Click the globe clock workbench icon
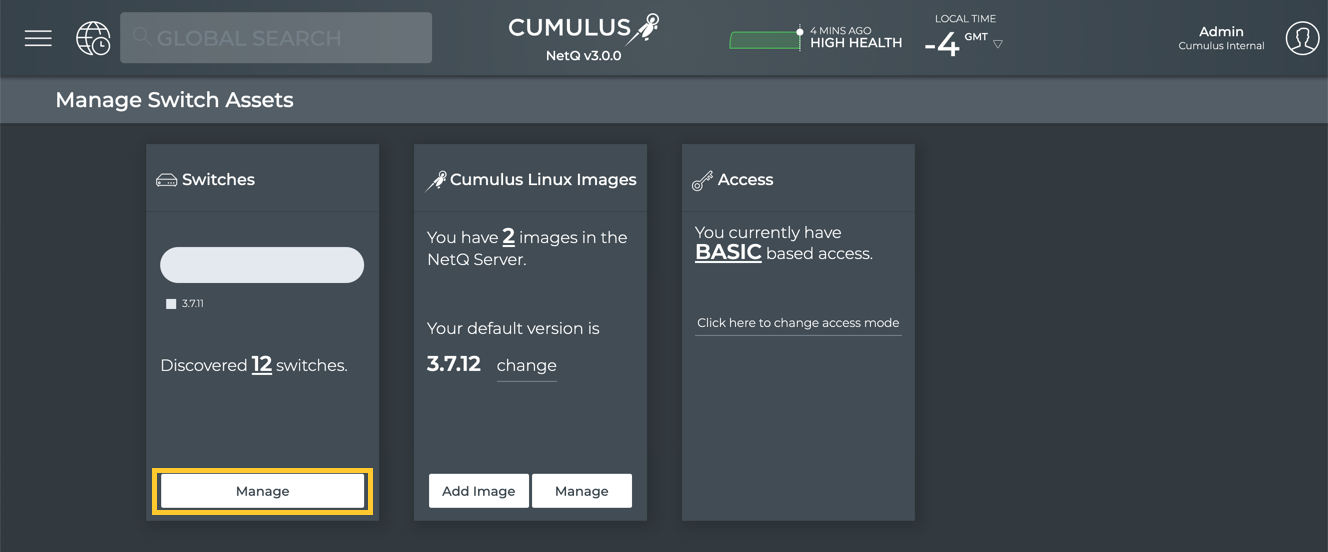Image resolution: width=1328 pixels, height=552 pixels. coord(93,38)
